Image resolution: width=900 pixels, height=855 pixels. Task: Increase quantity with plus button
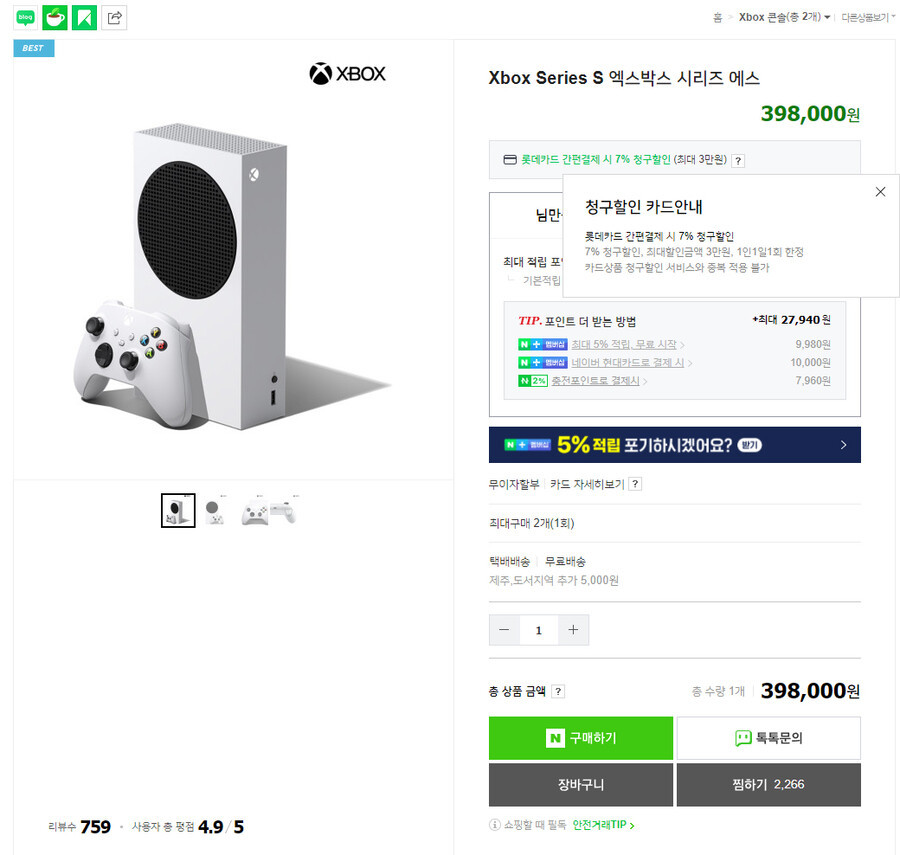573,630
